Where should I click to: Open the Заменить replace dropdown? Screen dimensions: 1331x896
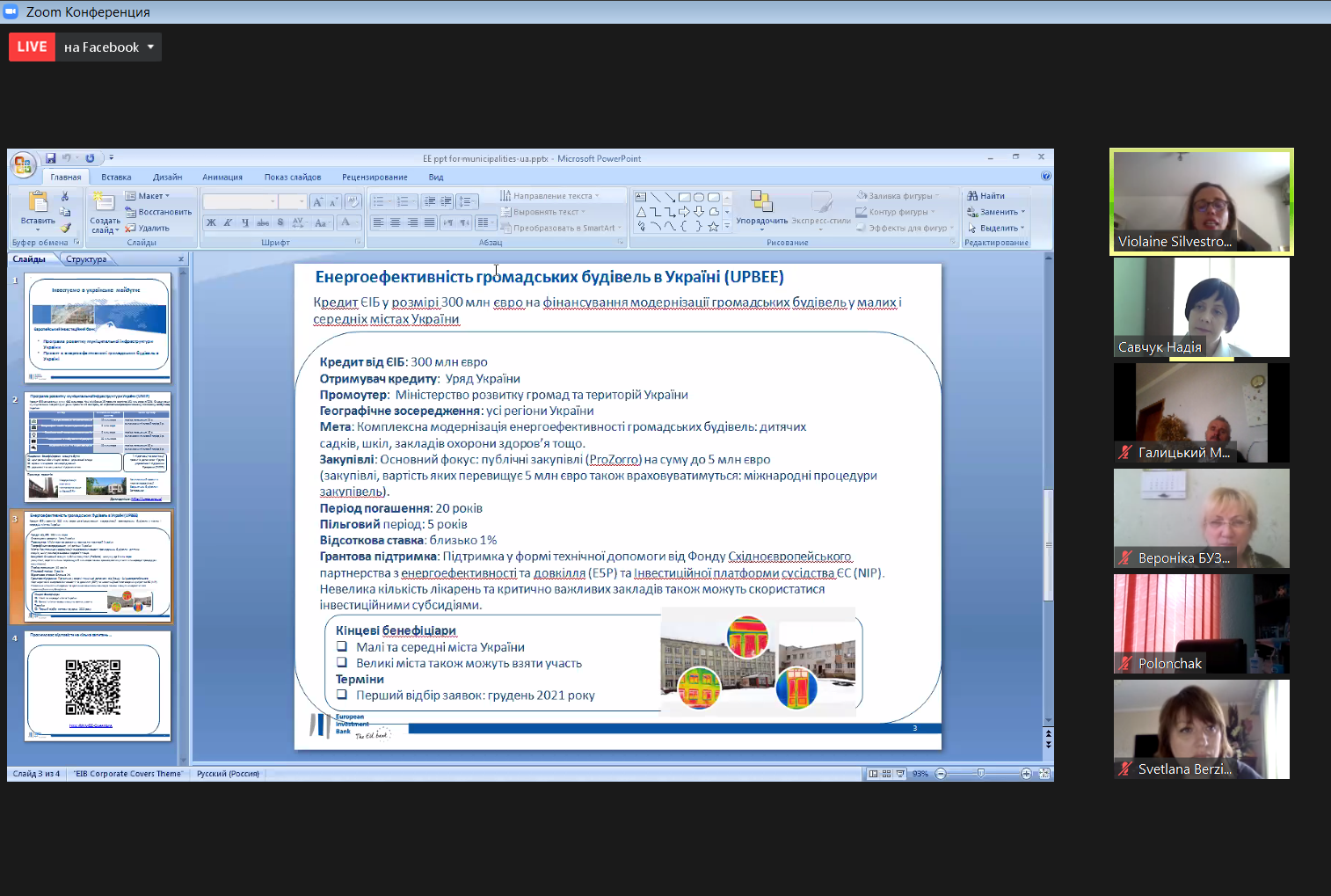coord(997,212)
